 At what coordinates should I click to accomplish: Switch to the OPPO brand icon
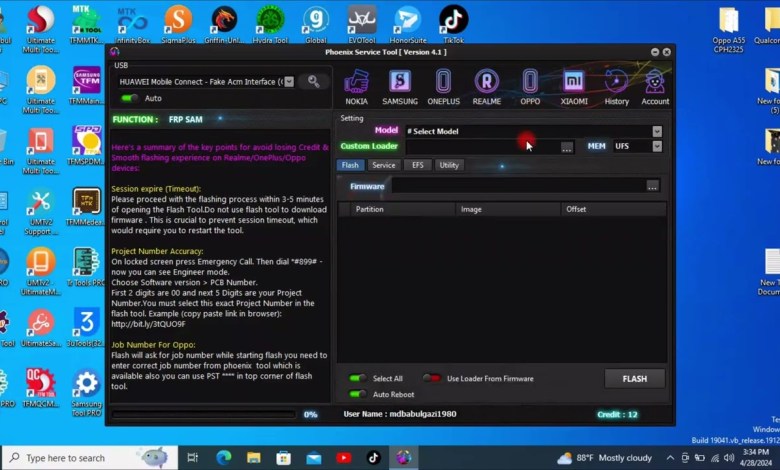pyautogui.click(x=530, y=85)
